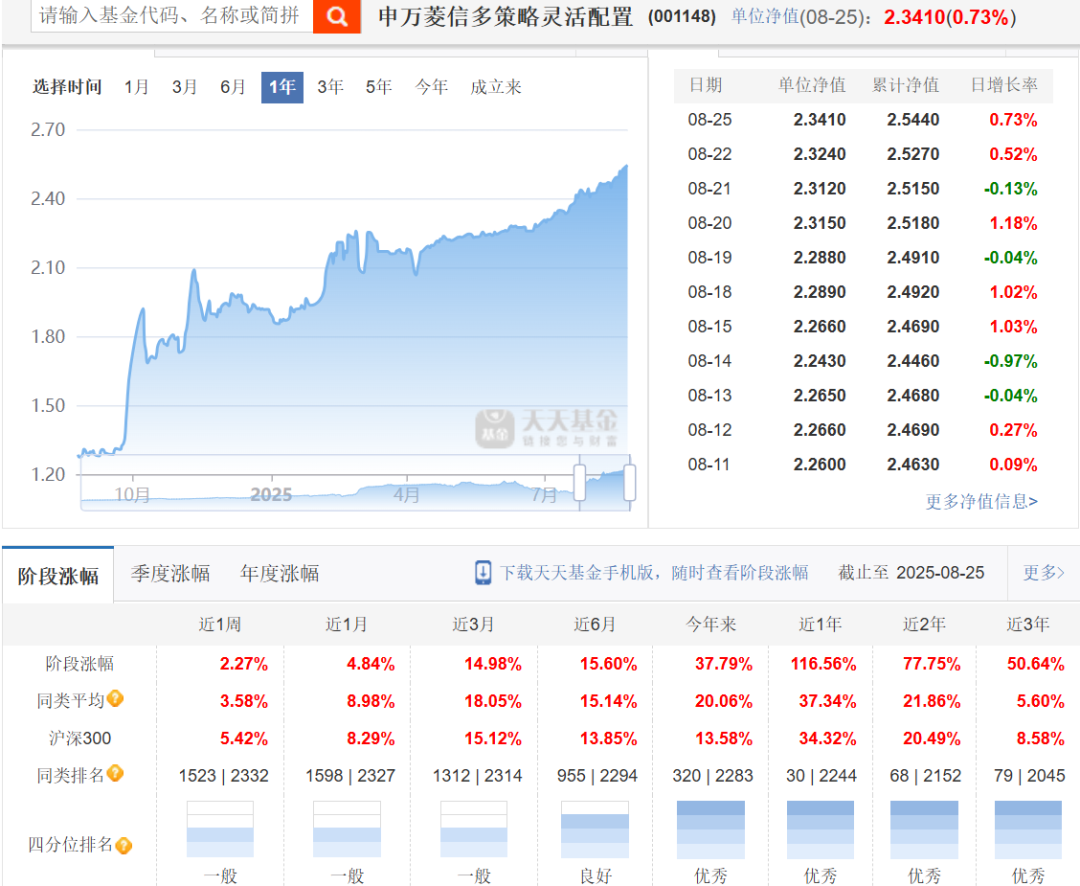Select 成立来 time range
Screen dimensions: 1080x886
[x=496, y=87]
